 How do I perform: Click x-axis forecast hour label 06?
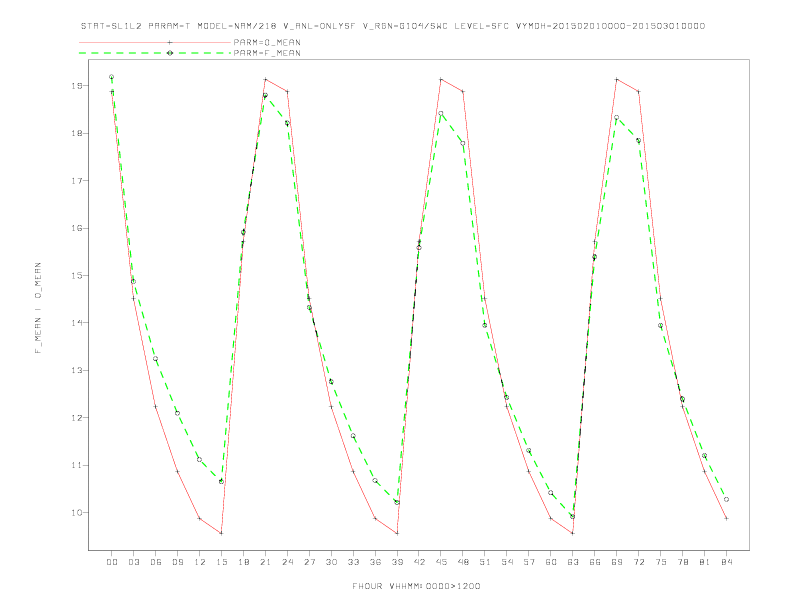pyautogui.click(x=156, y=562)
